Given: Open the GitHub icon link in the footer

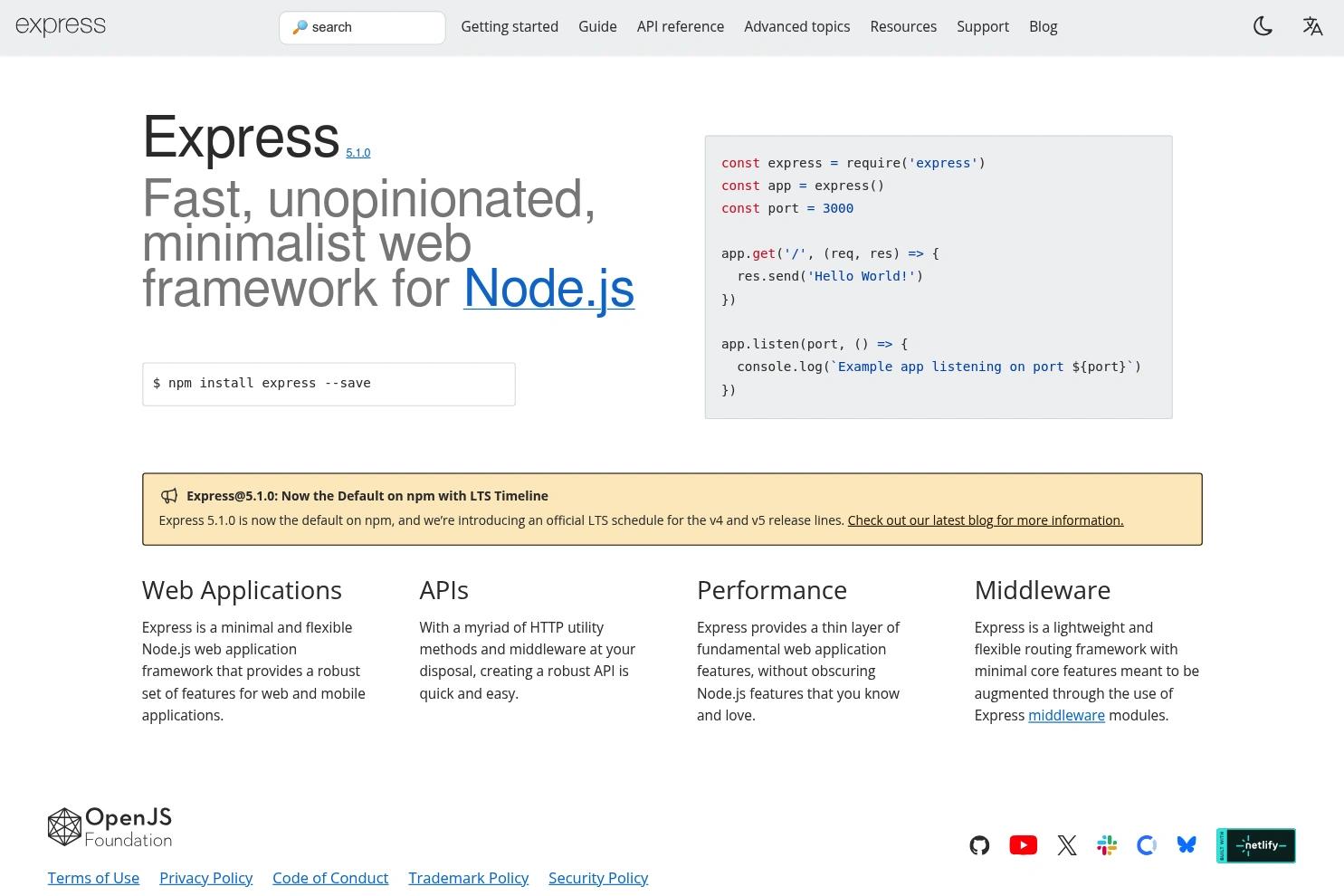Looking at the screenshot, I should [x=979, y=845].
